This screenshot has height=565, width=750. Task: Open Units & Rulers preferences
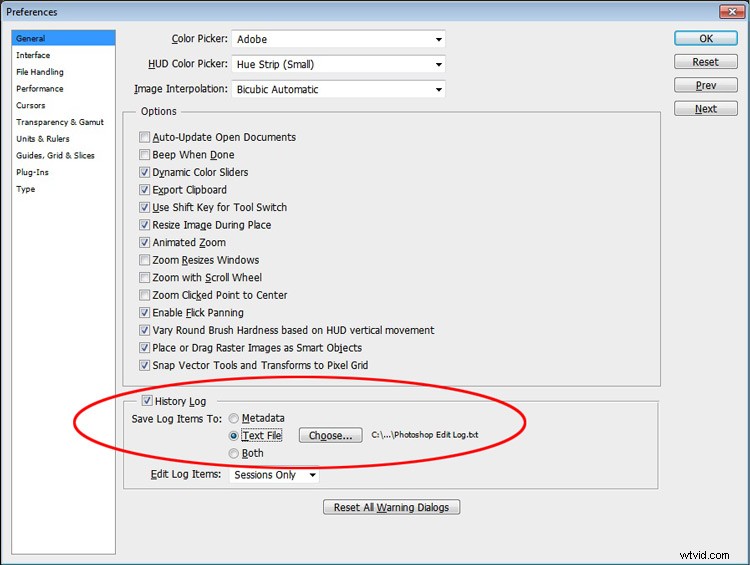[43, 139]
